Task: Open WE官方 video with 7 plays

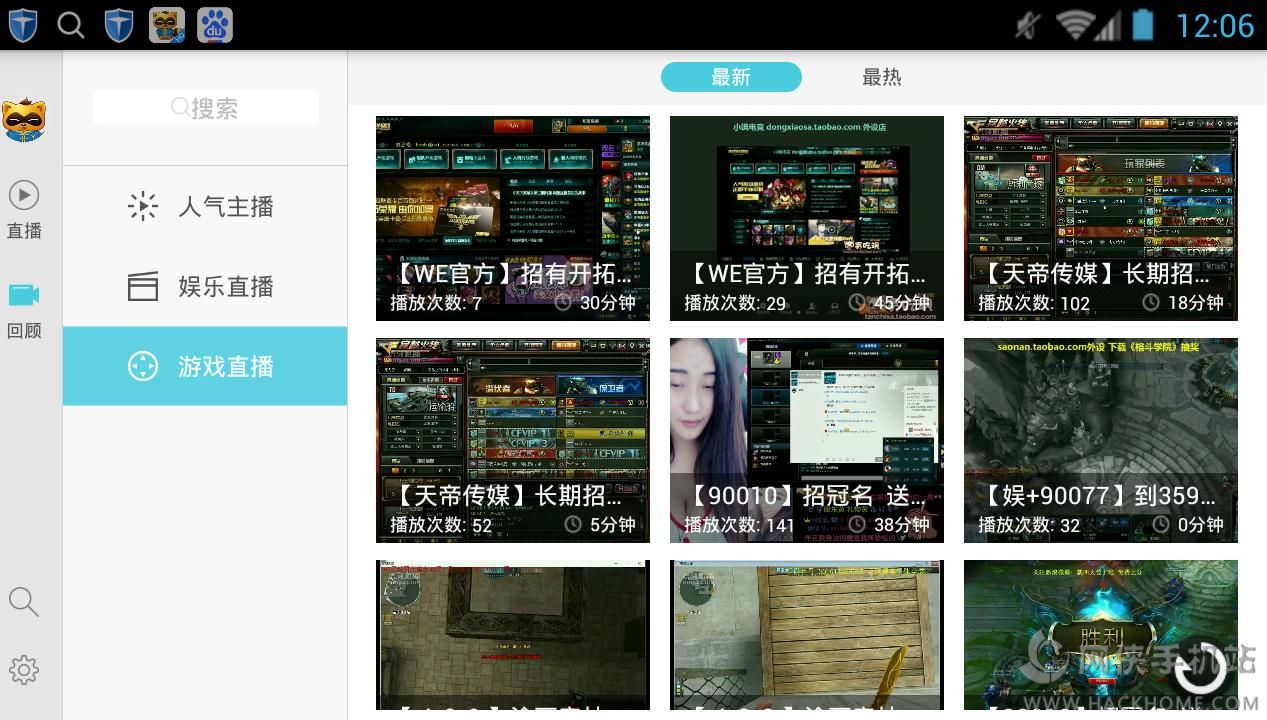Action: coord(513,218)
